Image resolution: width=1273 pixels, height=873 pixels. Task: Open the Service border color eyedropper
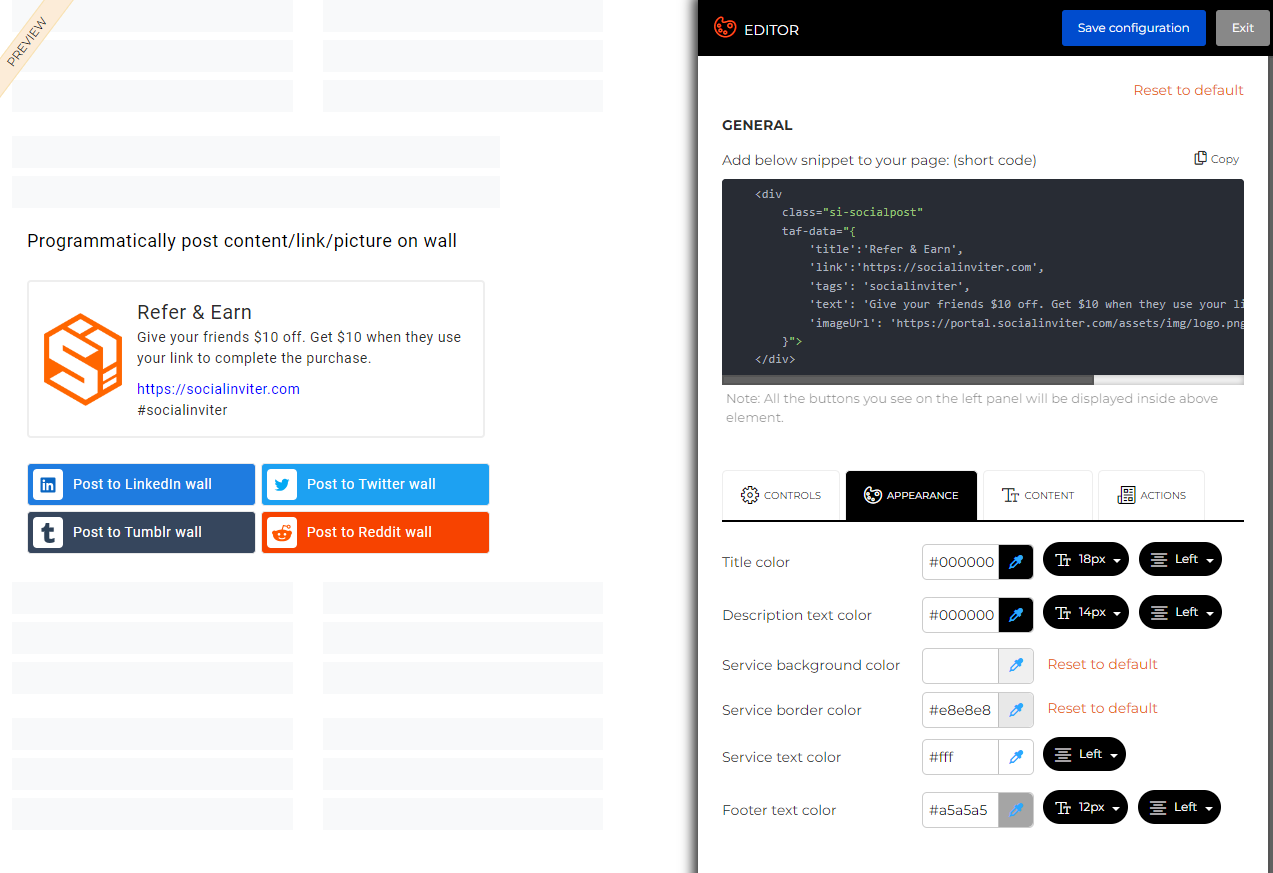[1016, 710]
